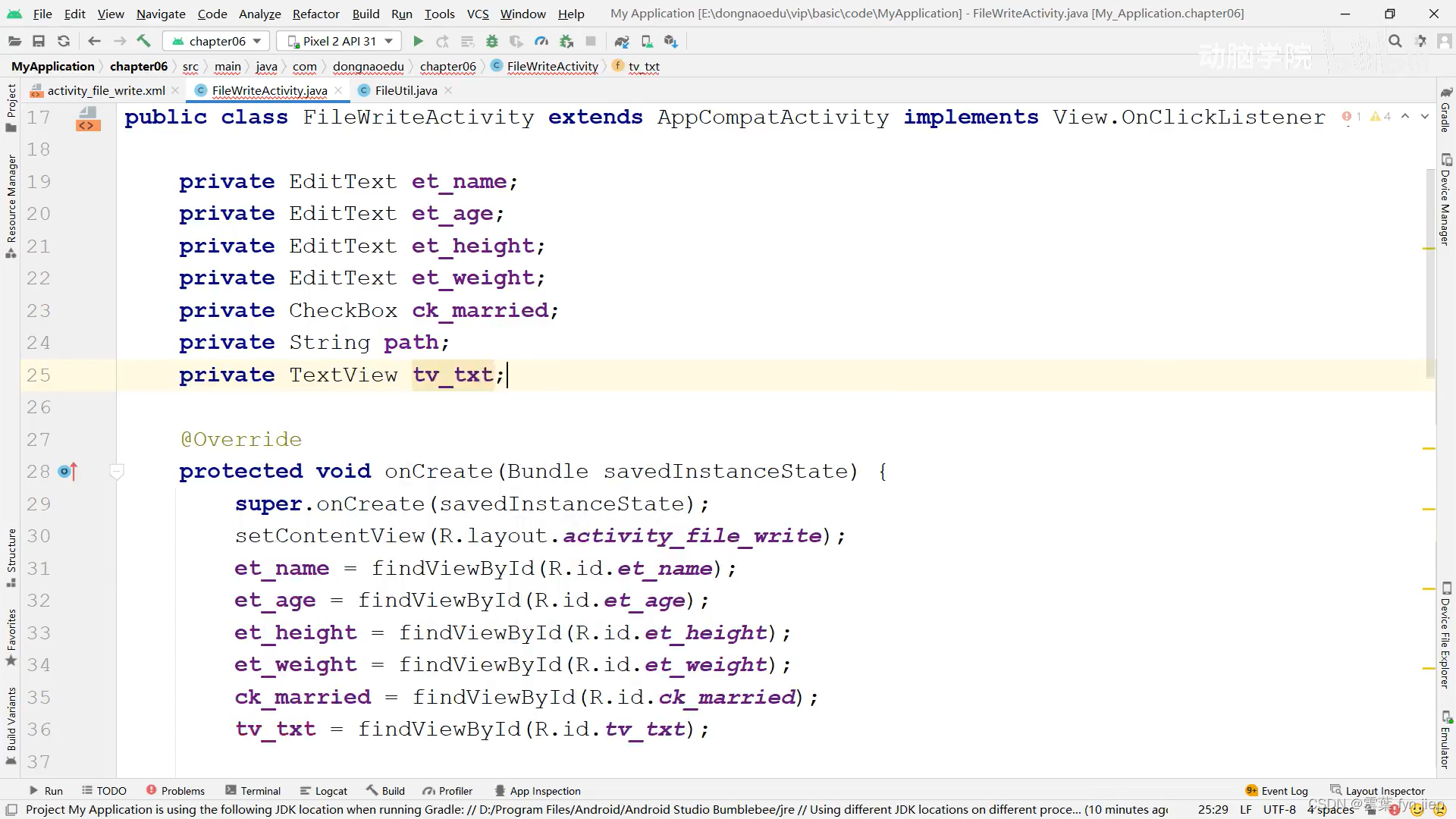Open the Analyze menu
Viewport: 1456px width, 819px height.
click(x=259, y=14)
